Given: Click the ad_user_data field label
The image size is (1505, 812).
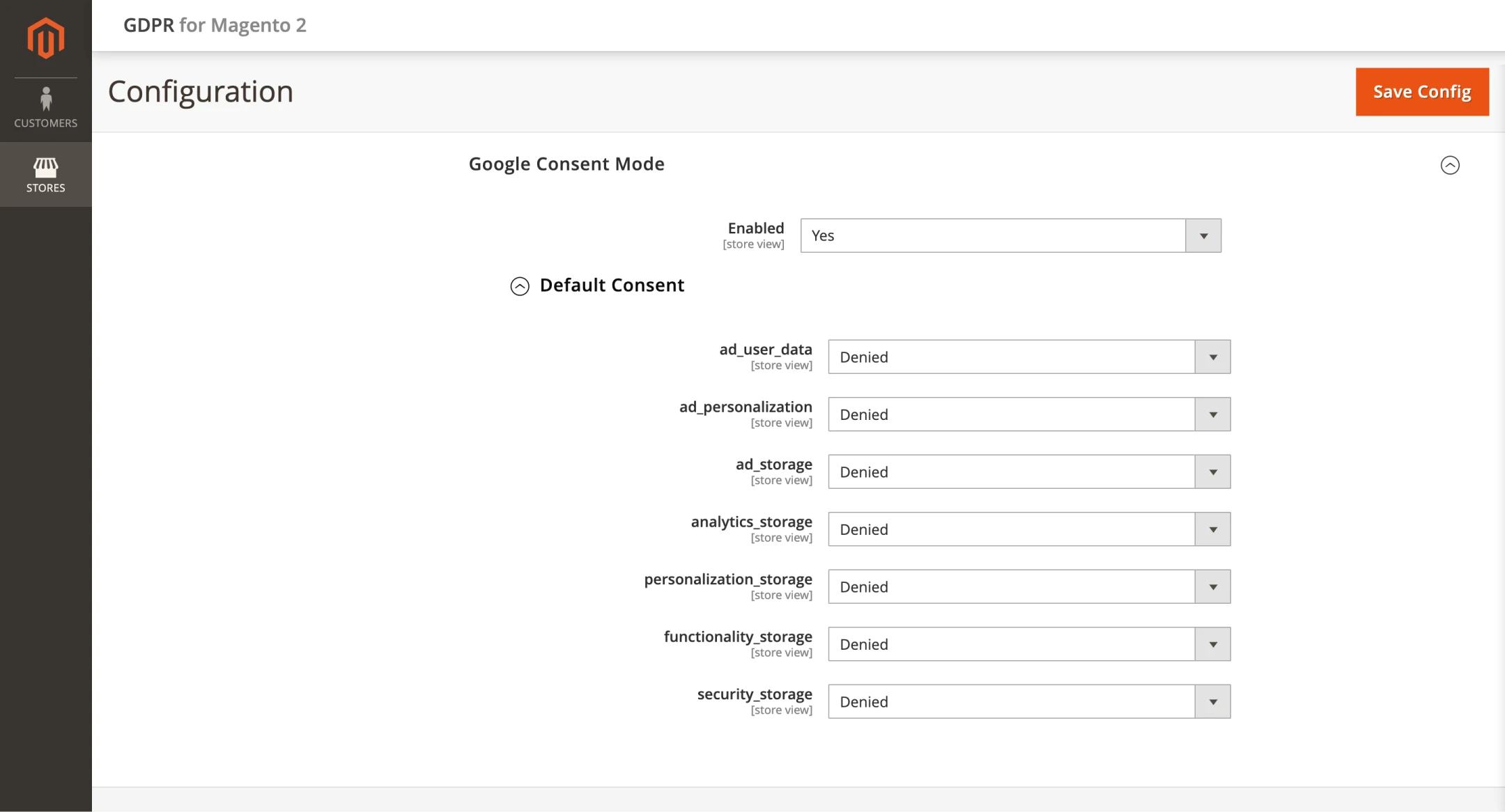Looking at the screenshot, I should click(765, 350).
